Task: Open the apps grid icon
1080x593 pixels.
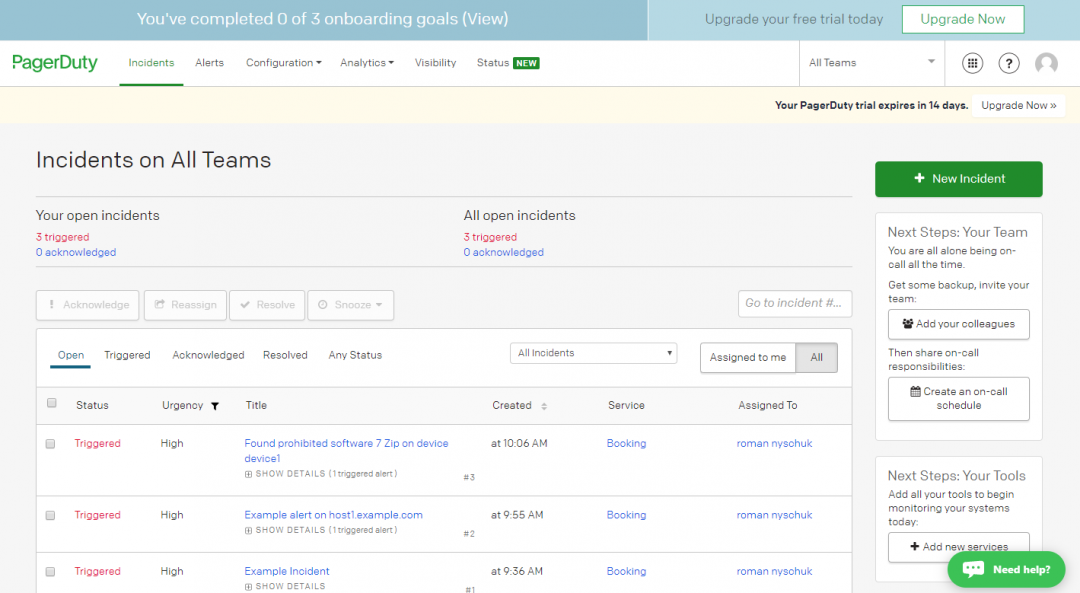Action: click(972, 63)
